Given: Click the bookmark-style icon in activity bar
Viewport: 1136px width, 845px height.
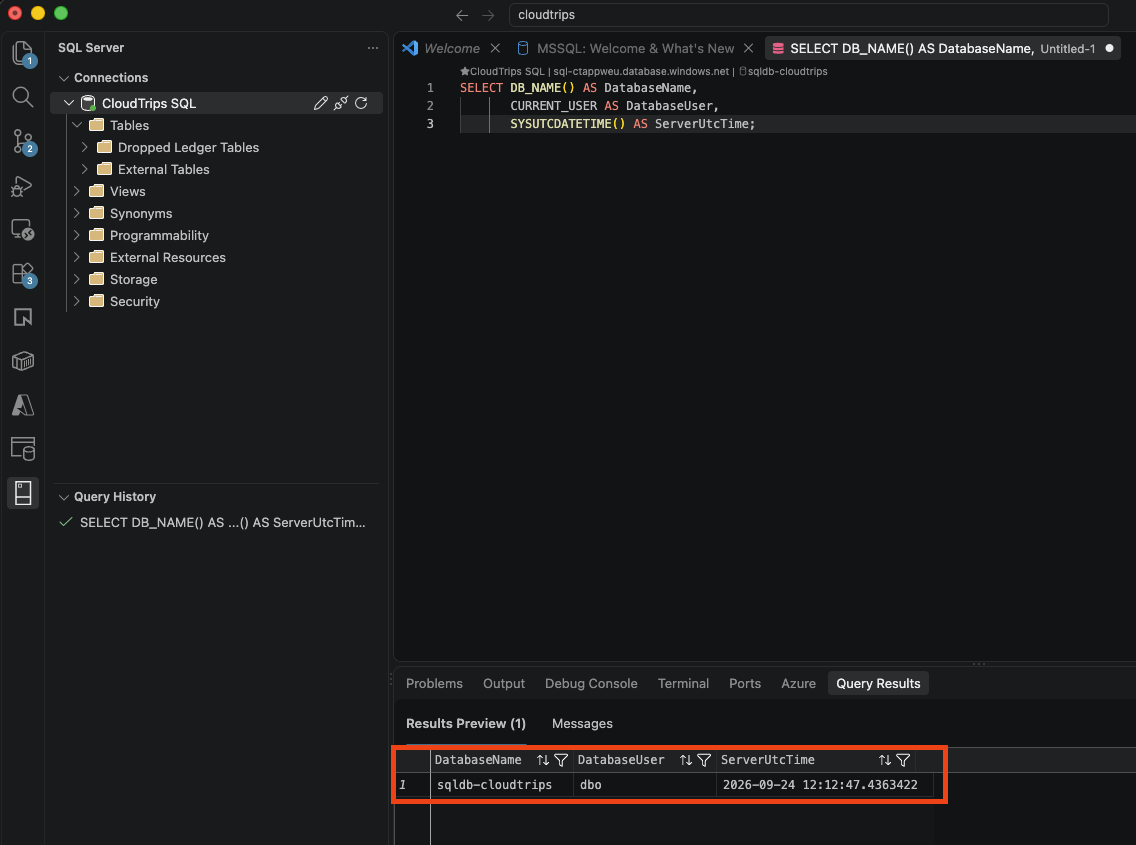Looking at the screenshot, I should tap(22, 317).
